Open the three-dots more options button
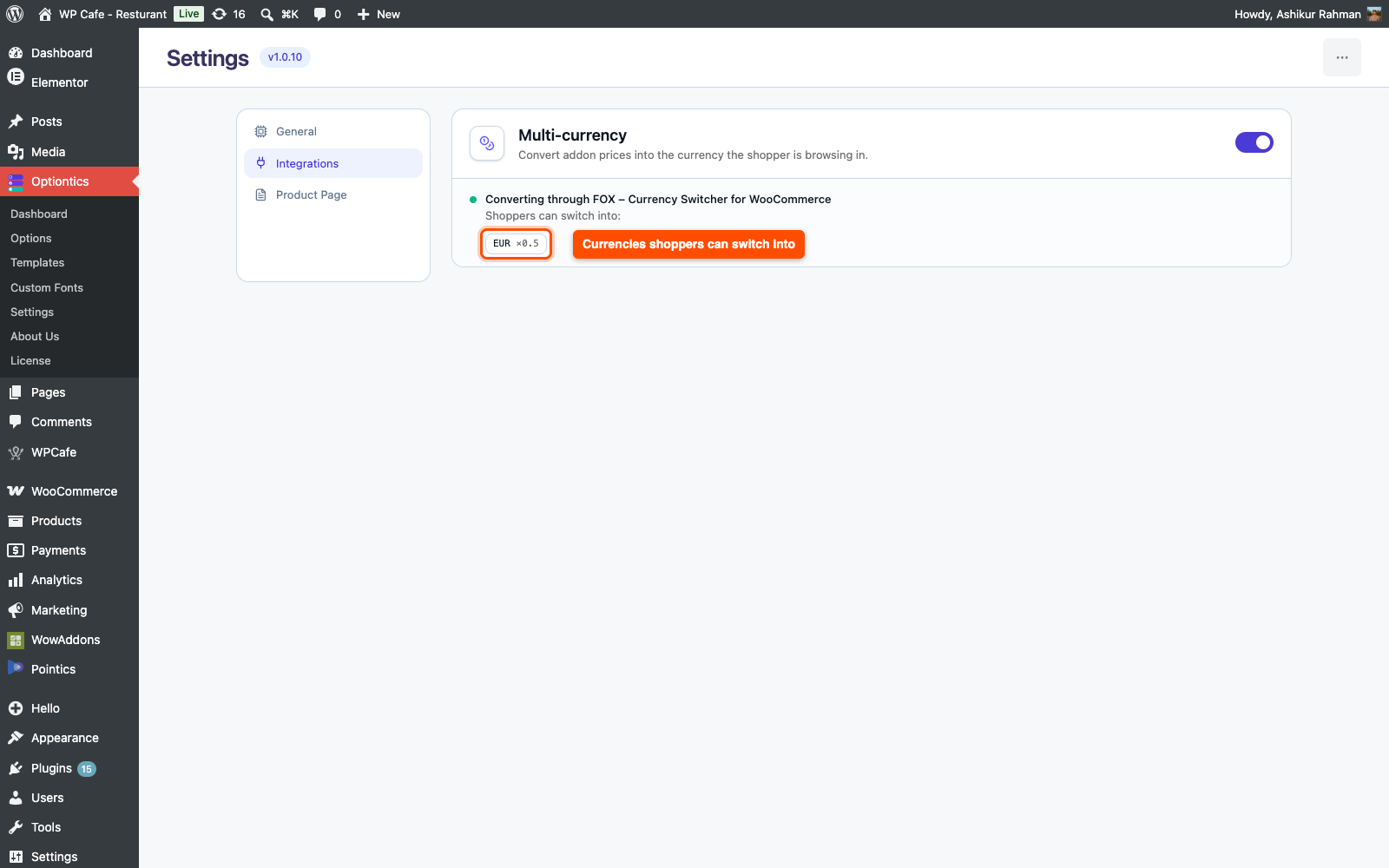Image resolution: width=1389 pixels, height=868 pixels. 1342,57
